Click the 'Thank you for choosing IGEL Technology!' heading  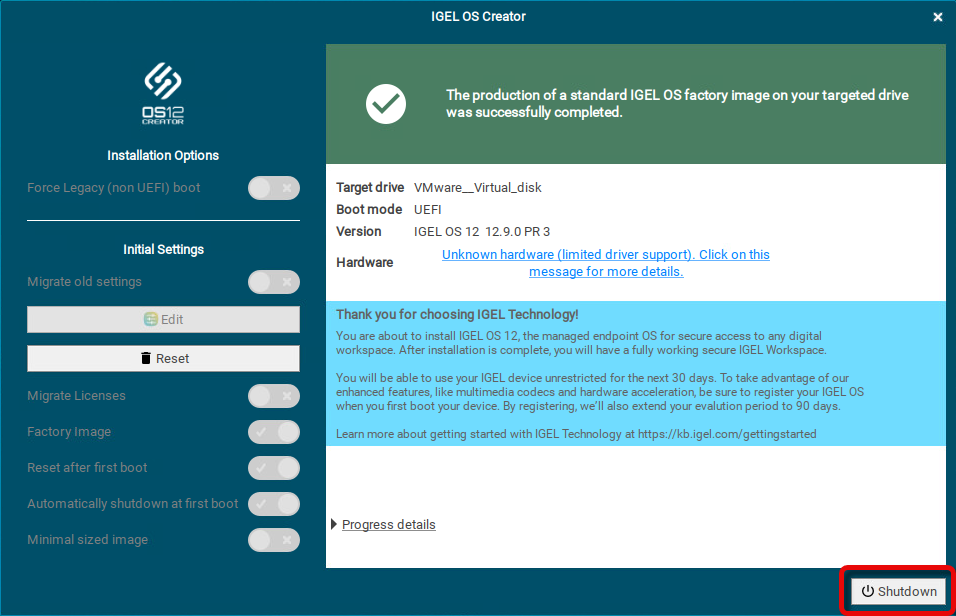[x=457, y=314]
